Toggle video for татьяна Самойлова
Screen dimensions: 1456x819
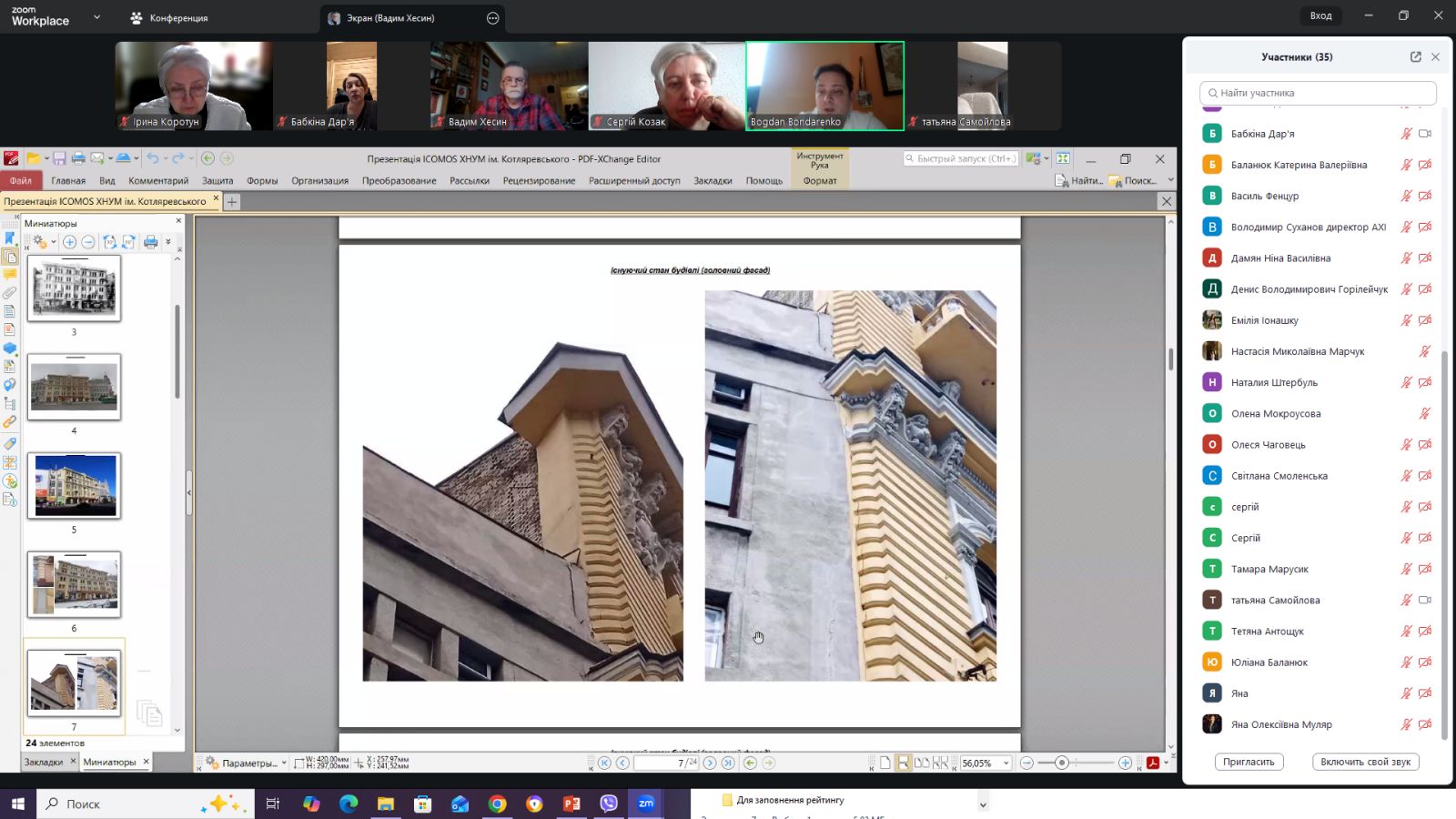(x=1425, y=600)
